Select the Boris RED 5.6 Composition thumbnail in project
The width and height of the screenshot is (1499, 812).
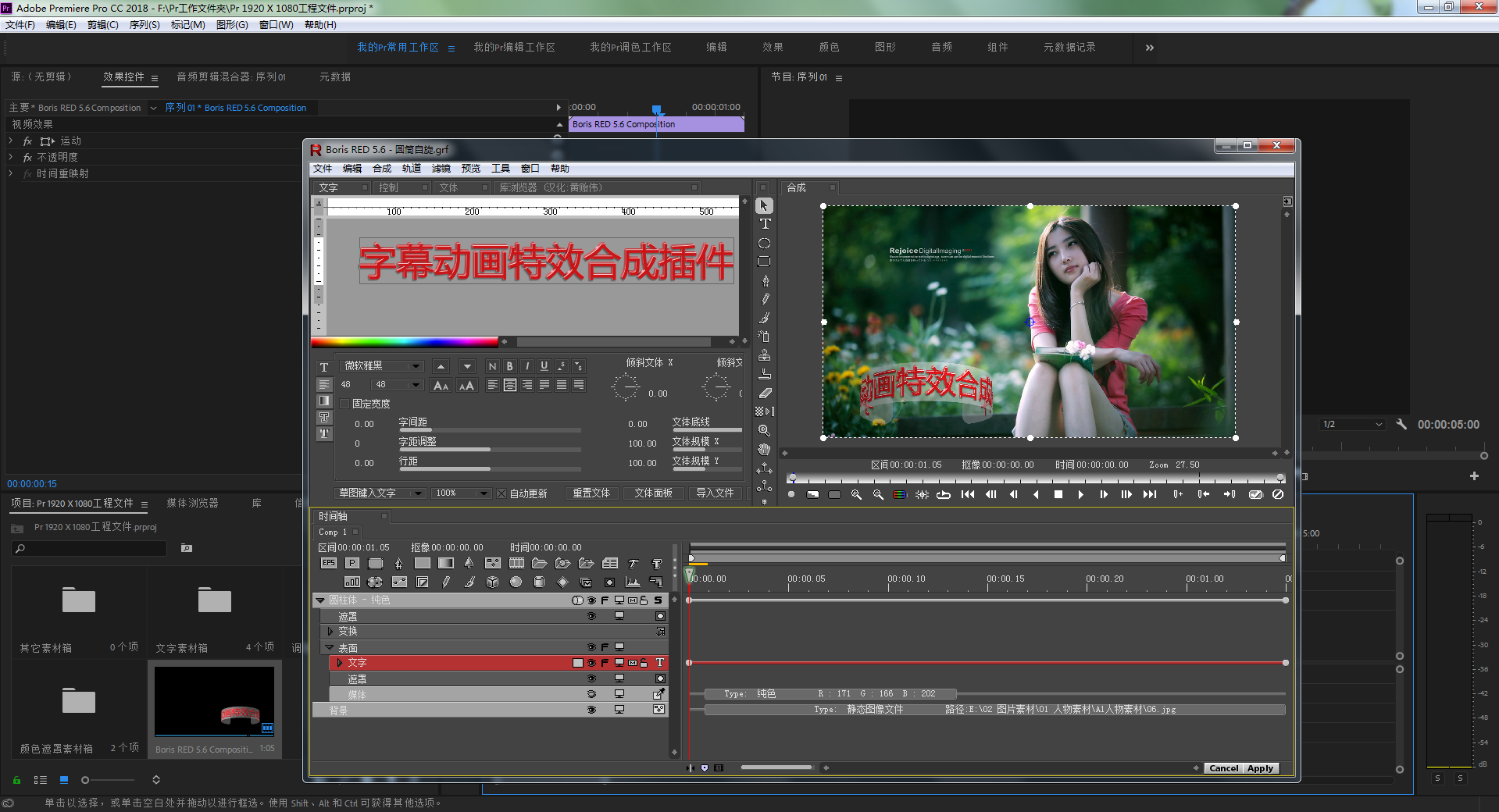click(214, 702)
